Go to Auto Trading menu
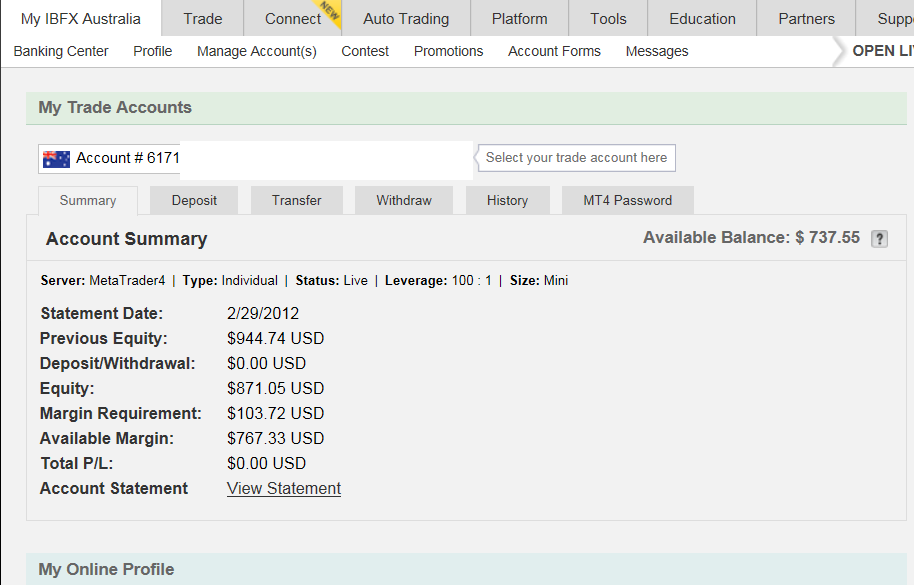This screenshot has width=914, height=585. 406,19
